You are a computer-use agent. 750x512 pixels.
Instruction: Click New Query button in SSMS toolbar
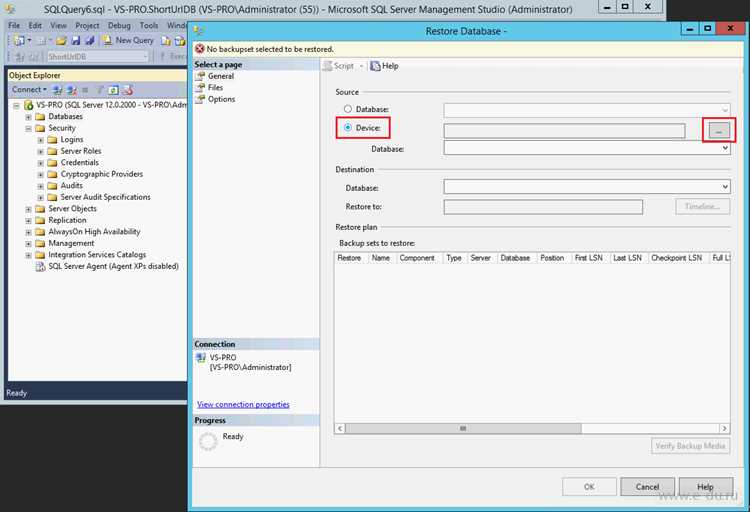[128, 41]
